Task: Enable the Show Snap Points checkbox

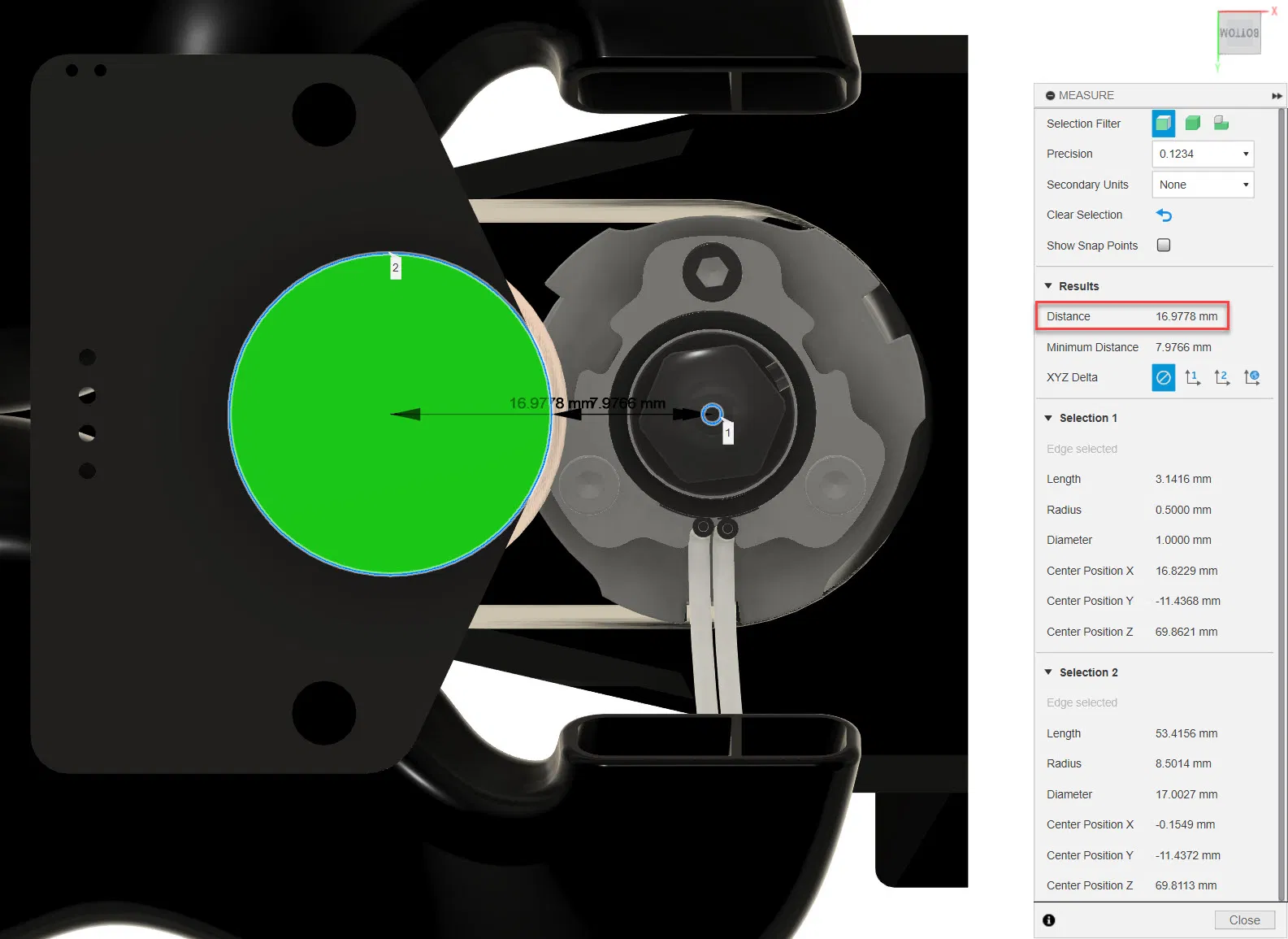Action: point(1164,246)
